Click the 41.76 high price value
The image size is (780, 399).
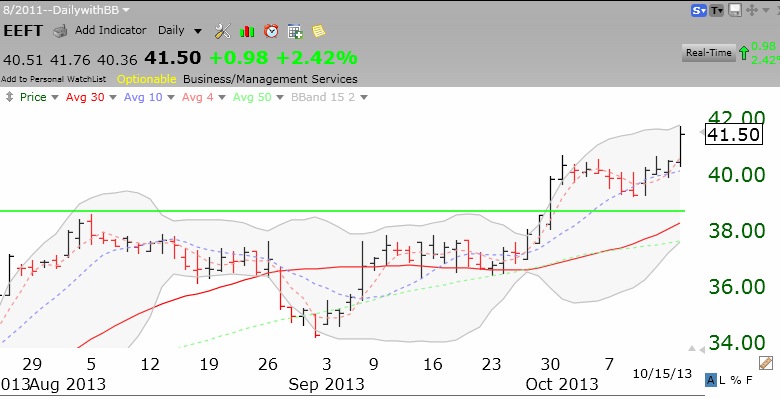click(x=70, y=60)
